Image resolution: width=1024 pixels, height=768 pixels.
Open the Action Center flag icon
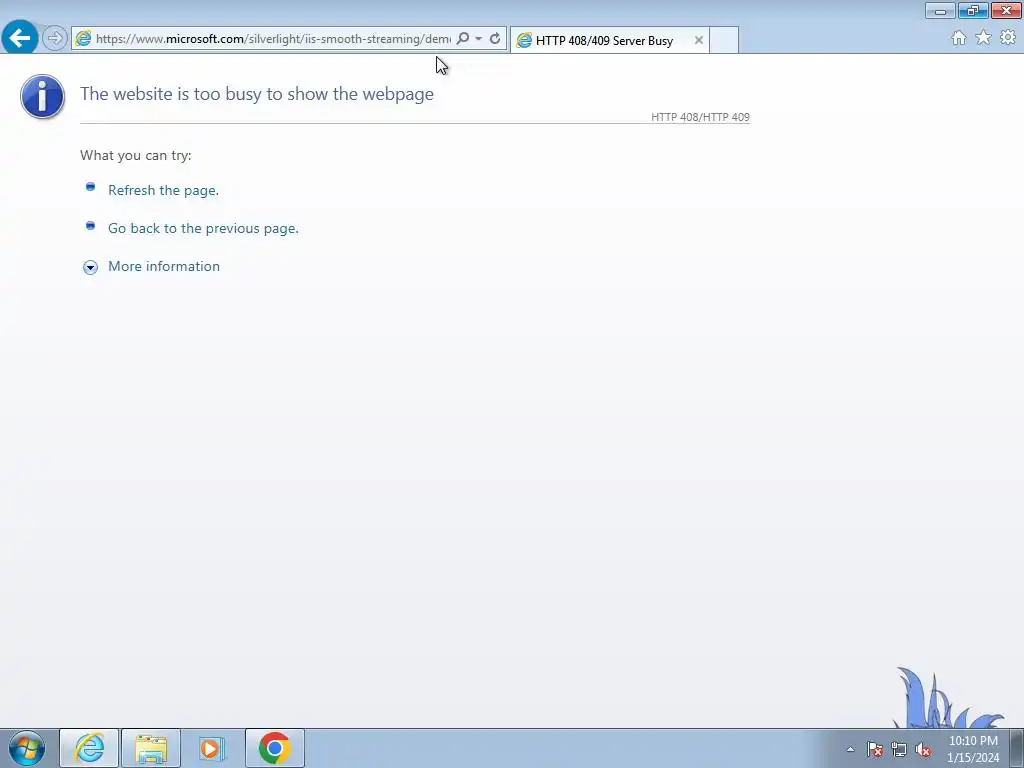click(875, 749)
